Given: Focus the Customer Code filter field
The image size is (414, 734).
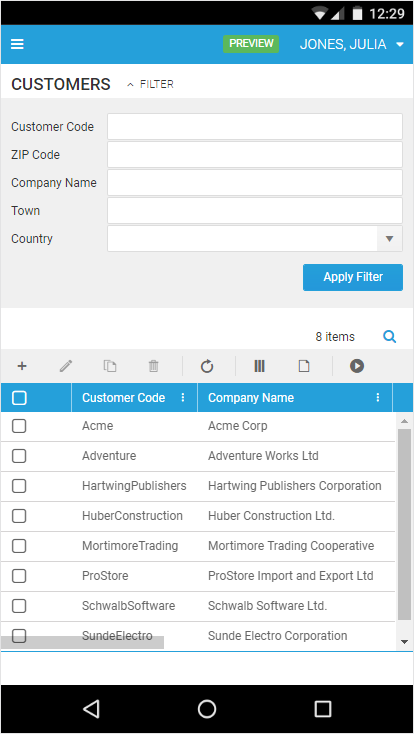Looking at the screenshot, I should [x=255, y=126].
